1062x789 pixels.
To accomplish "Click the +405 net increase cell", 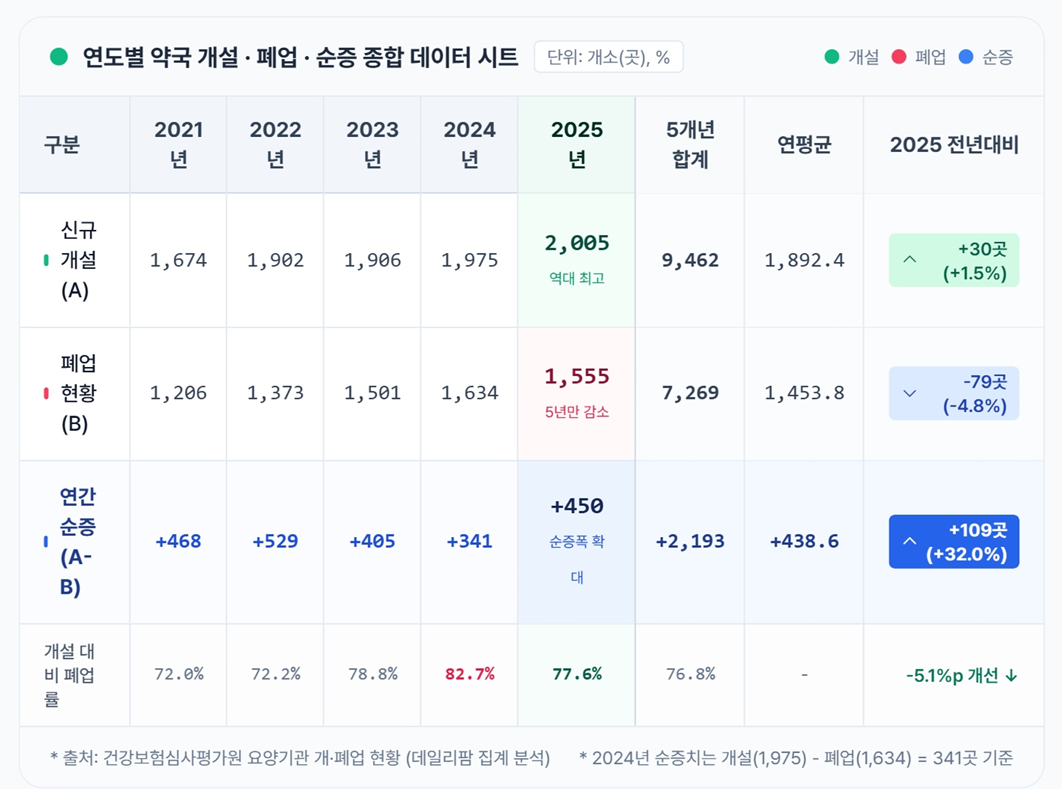I will coord(372,541).
